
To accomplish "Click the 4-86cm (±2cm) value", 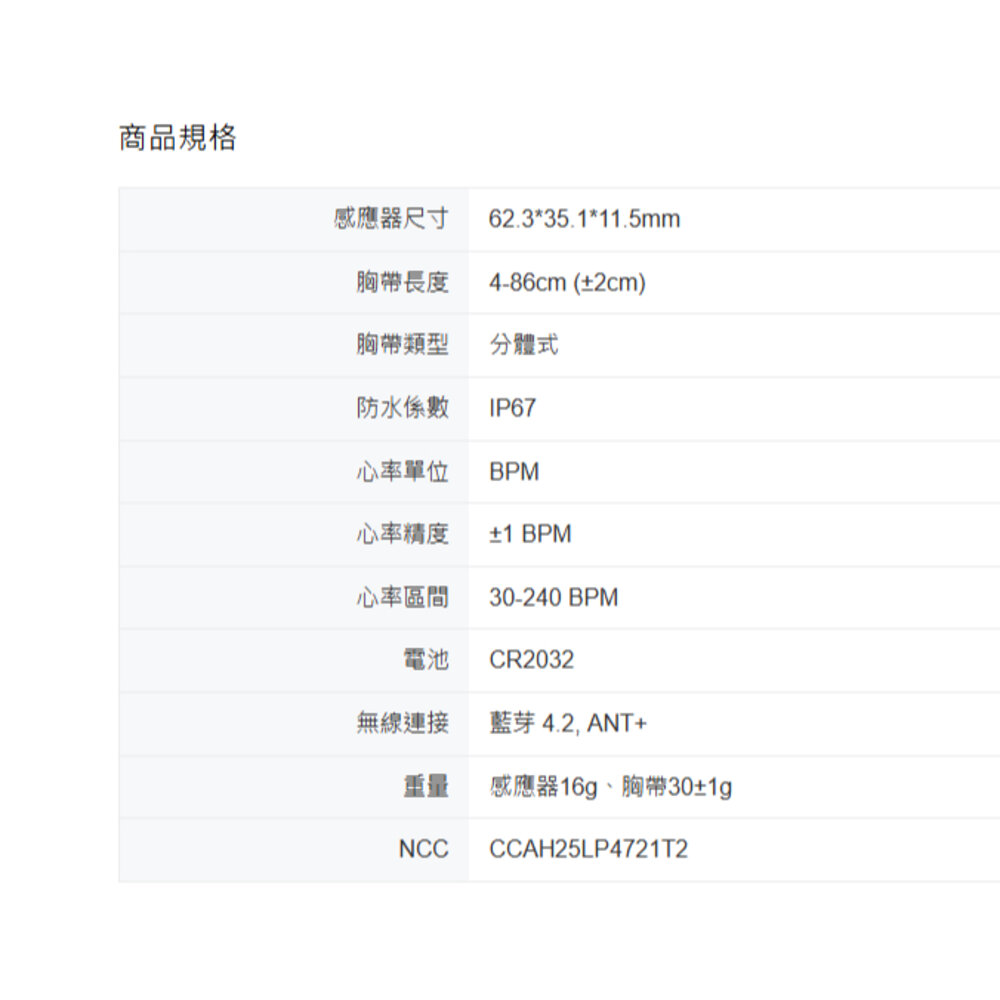I will tap(567, 283).
